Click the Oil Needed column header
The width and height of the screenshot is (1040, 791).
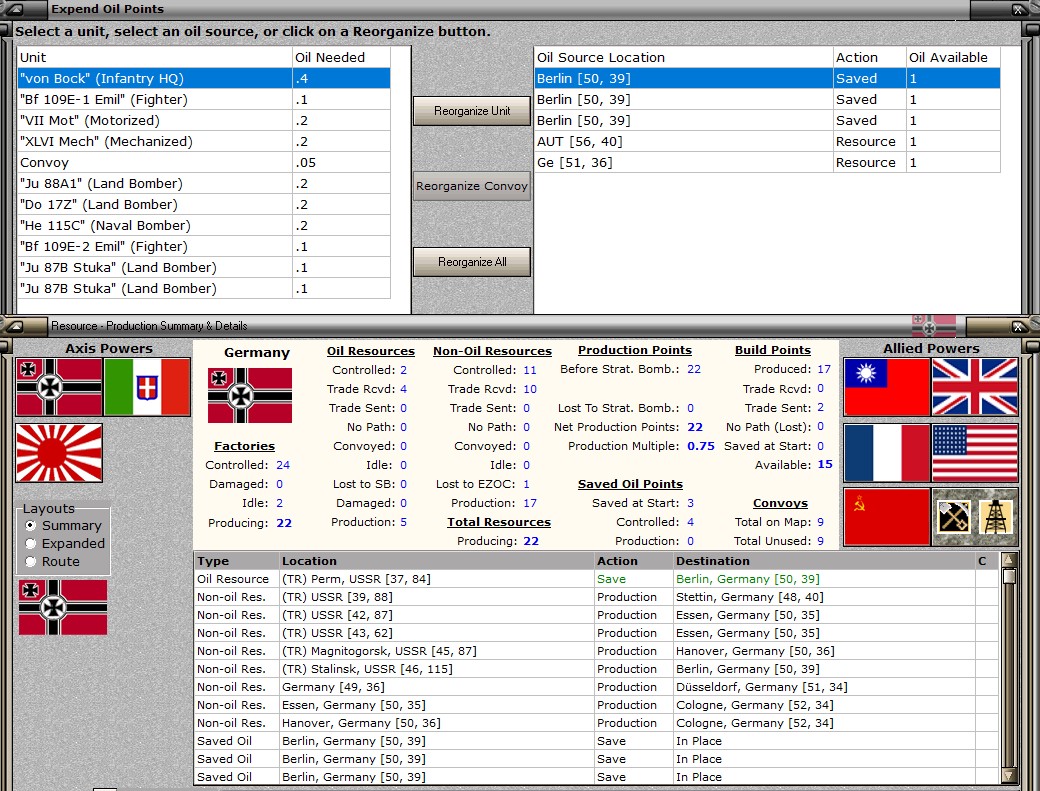pyautogui.click(x=342, y=57)
